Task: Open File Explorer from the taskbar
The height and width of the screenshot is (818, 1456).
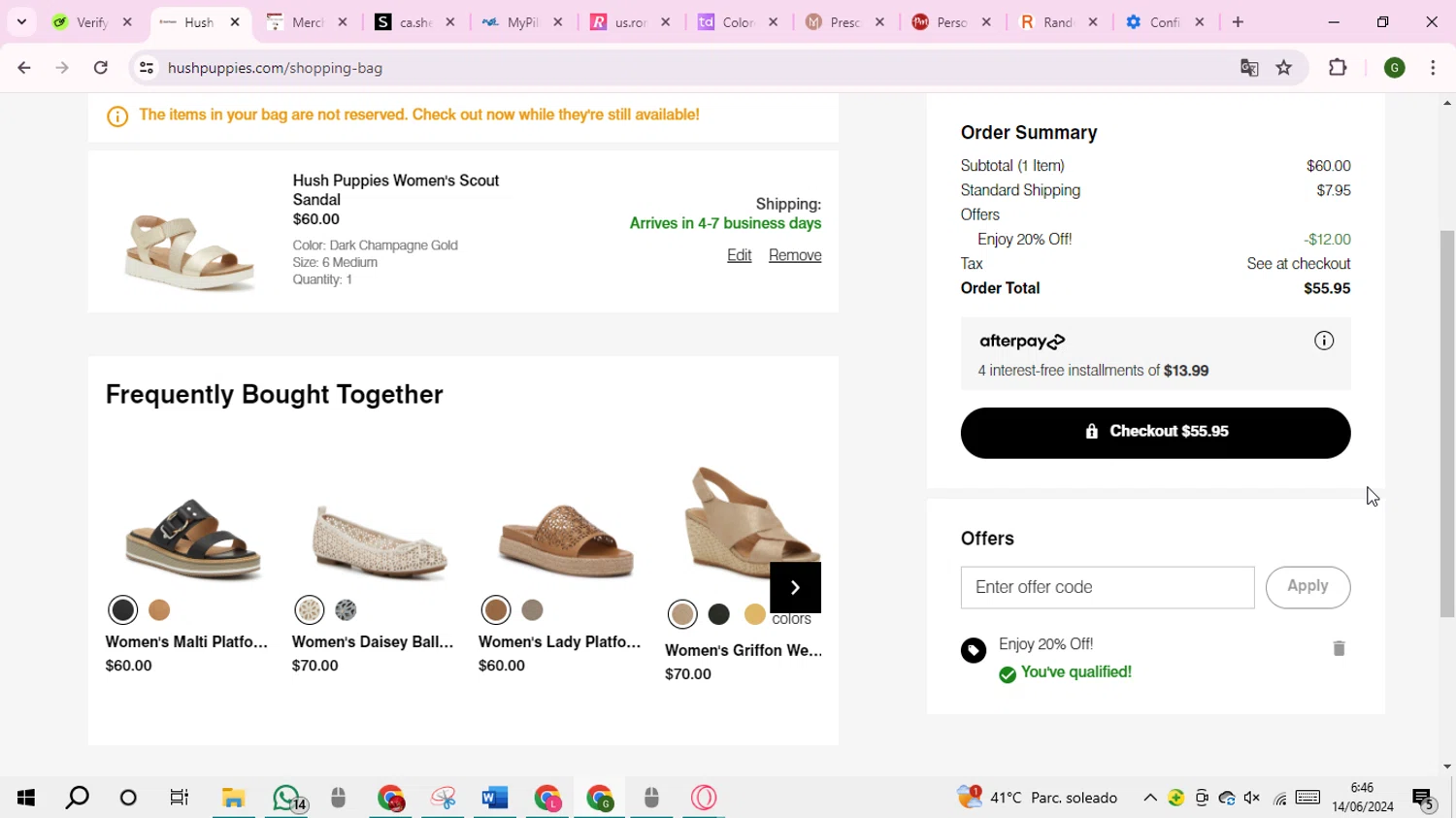Action: point(233,798)
